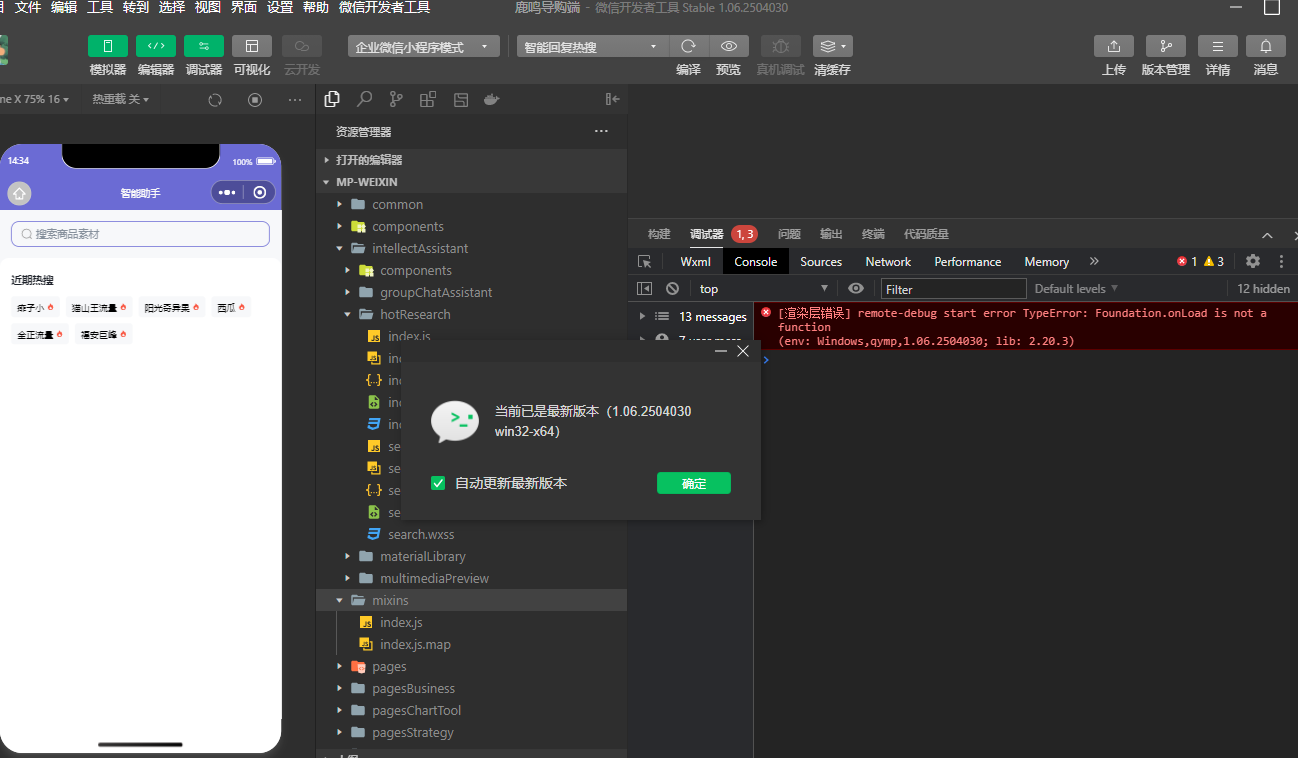Open the enterprise WeChat mini program mode dropdown
This screenshot has width=1298, height=758.
click(x=424, y=47)
